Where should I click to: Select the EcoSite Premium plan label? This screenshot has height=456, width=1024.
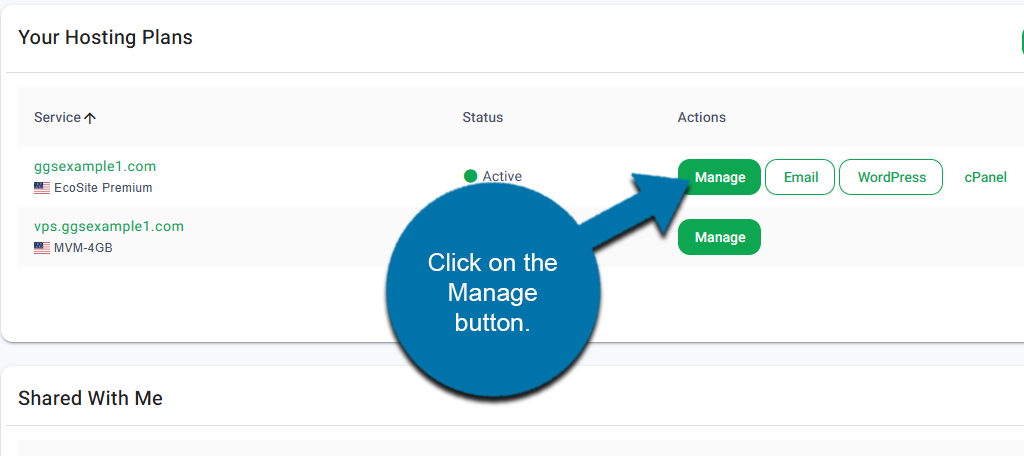tap(103, 188)
